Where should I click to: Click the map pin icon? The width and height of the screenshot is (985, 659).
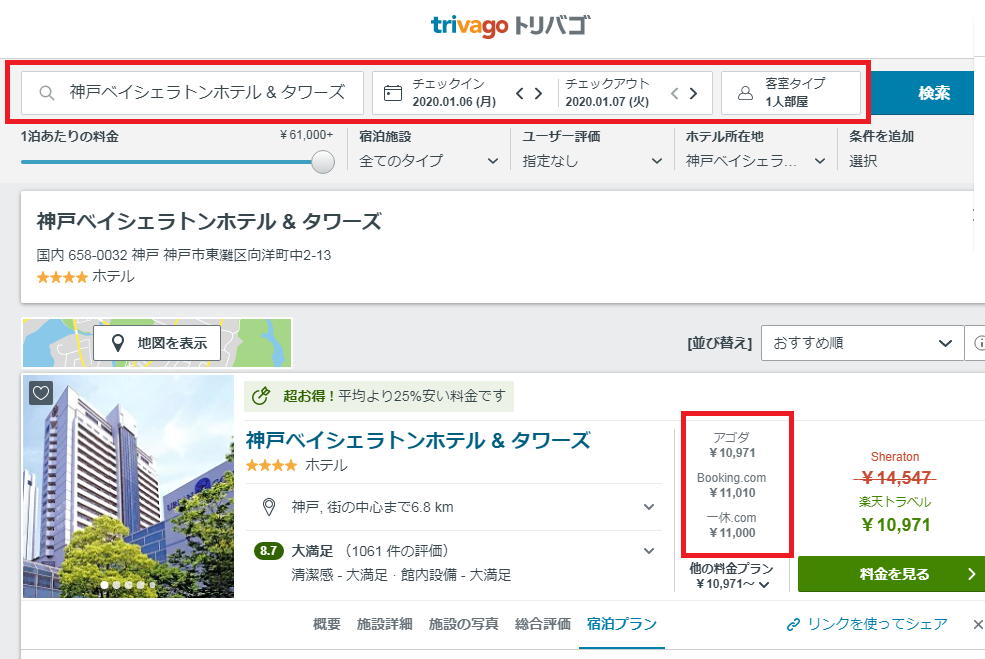click(x=117, y=343)
